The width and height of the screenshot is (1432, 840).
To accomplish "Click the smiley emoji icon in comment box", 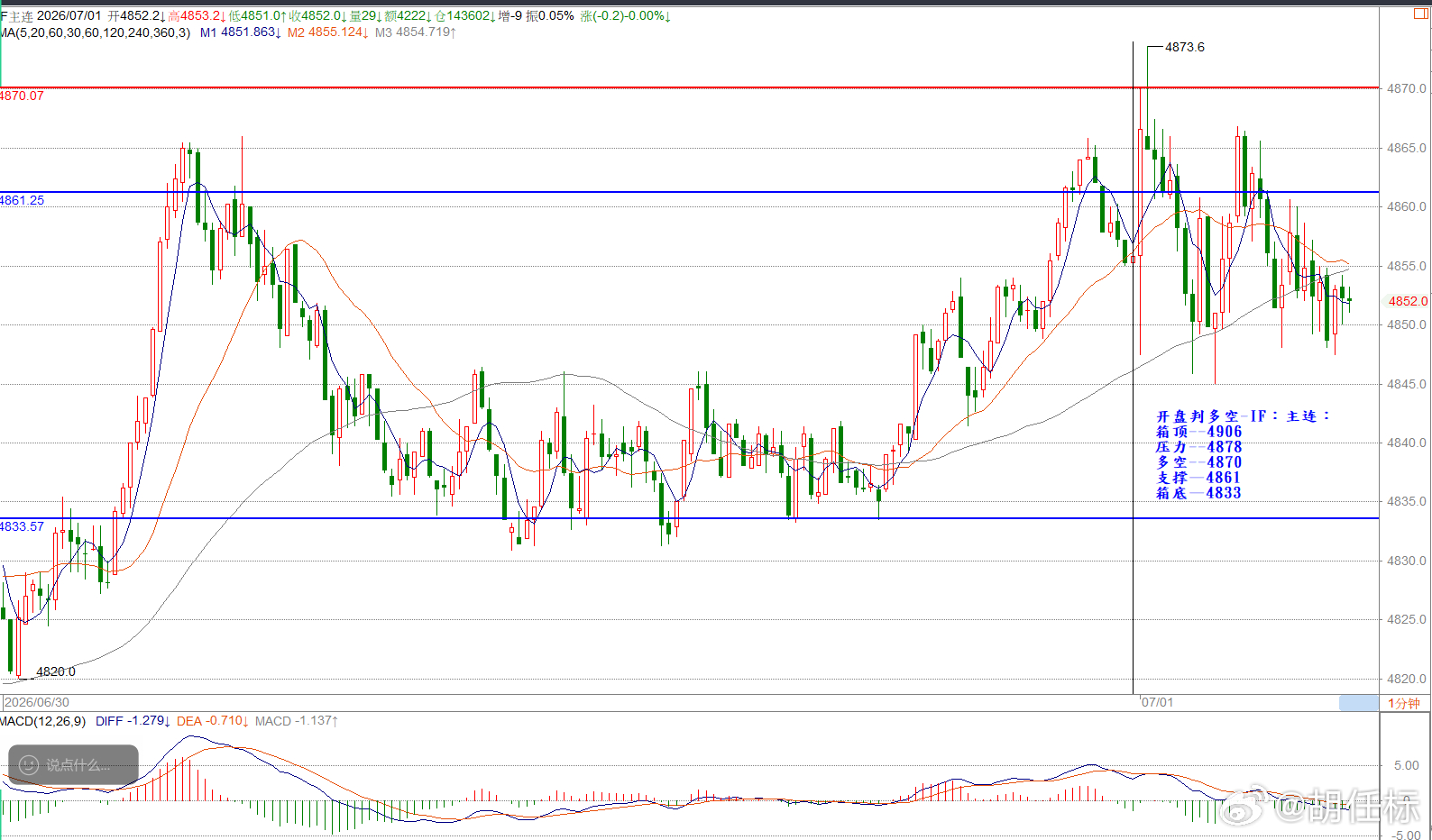I will click(29, 765).
